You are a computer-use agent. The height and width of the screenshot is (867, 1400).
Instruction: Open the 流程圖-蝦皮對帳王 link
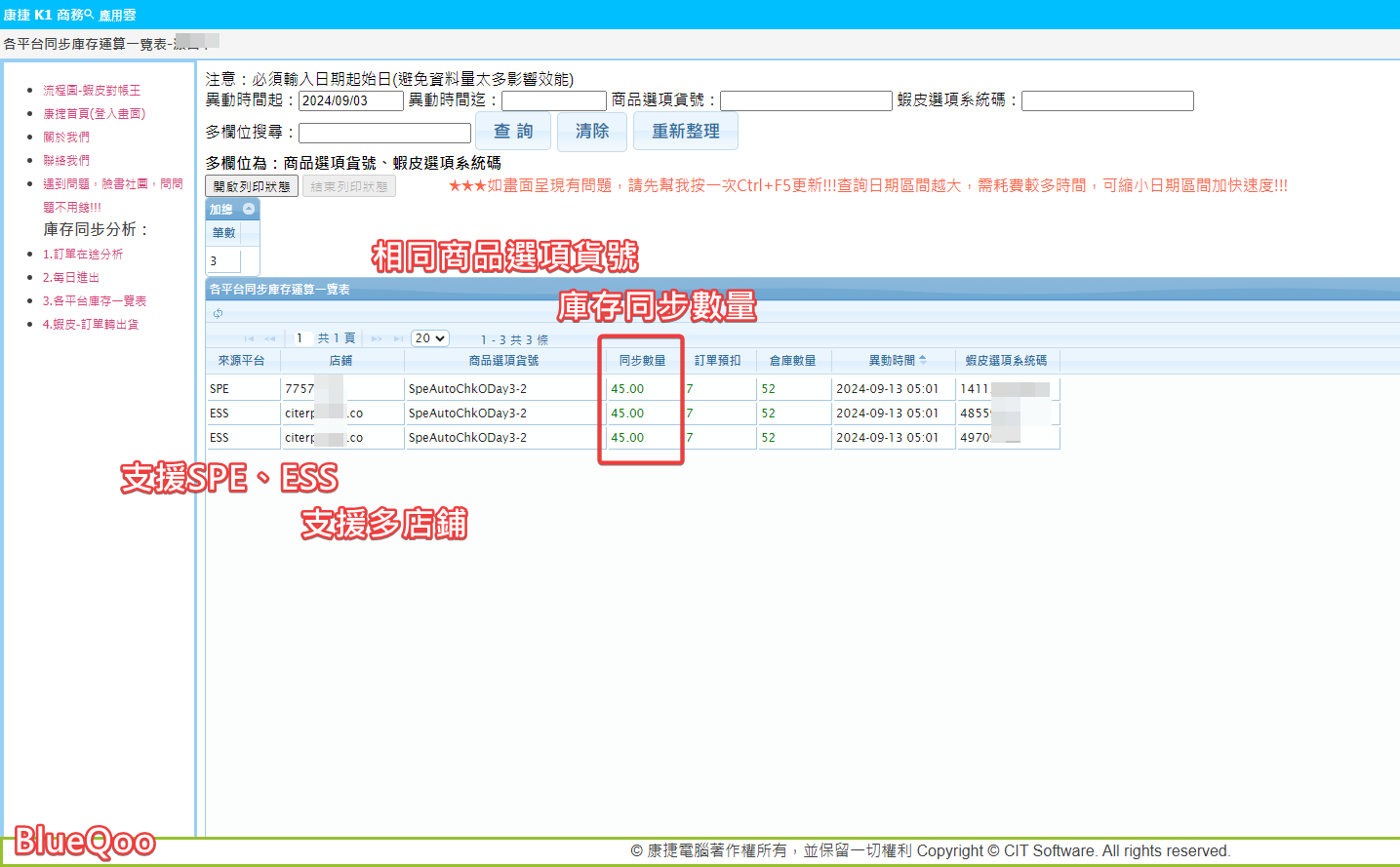pos(92,91)
